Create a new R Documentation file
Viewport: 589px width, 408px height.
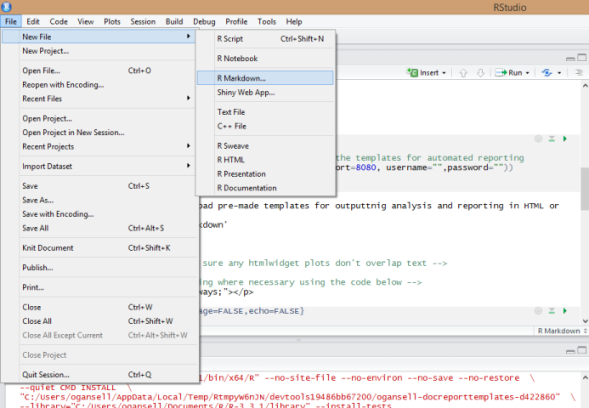[265, 188]
